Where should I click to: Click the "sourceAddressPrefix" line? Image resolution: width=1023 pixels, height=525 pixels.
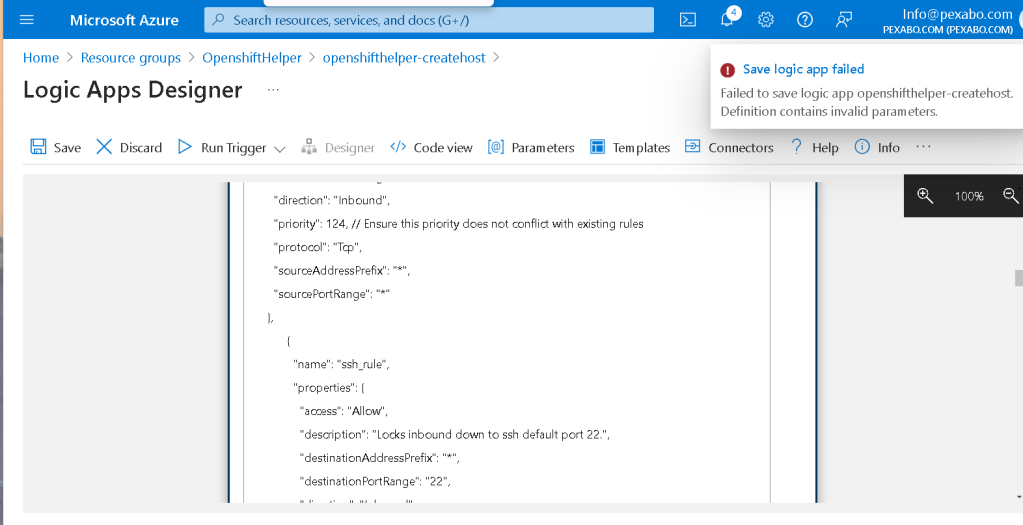(x=341, y=271)
